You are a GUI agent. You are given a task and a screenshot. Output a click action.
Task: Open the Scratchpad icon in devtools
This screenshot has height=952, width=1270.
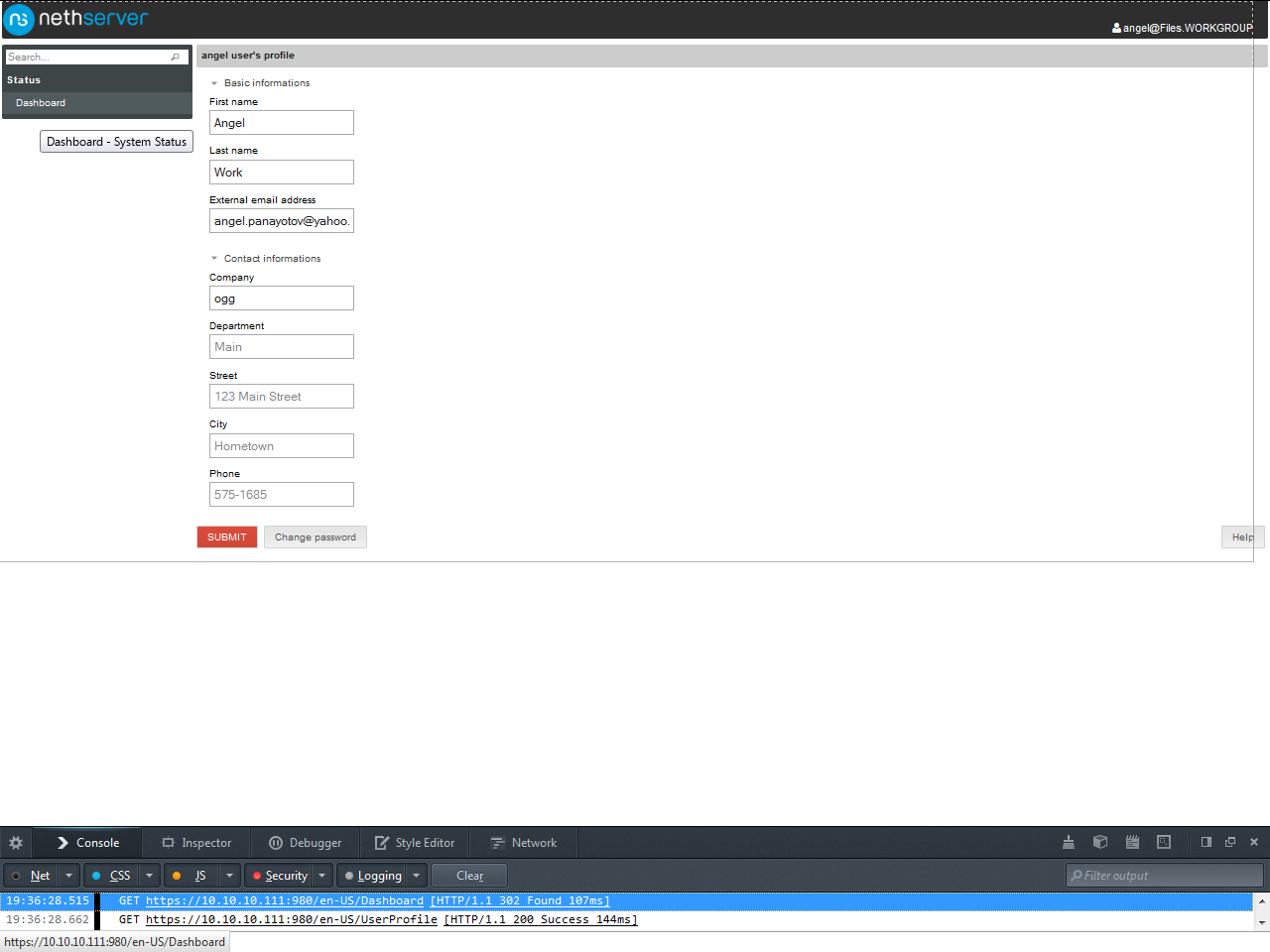pyautogui.click(x=1132, y=843)
